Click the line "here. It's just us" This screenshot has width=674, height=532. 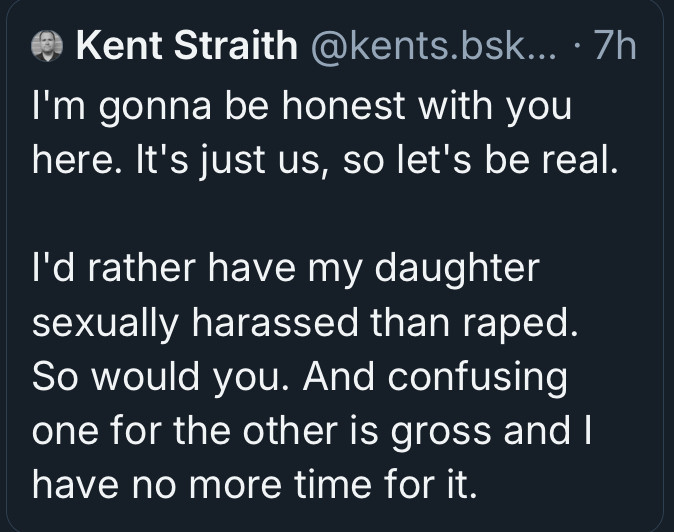coord(325,161)
